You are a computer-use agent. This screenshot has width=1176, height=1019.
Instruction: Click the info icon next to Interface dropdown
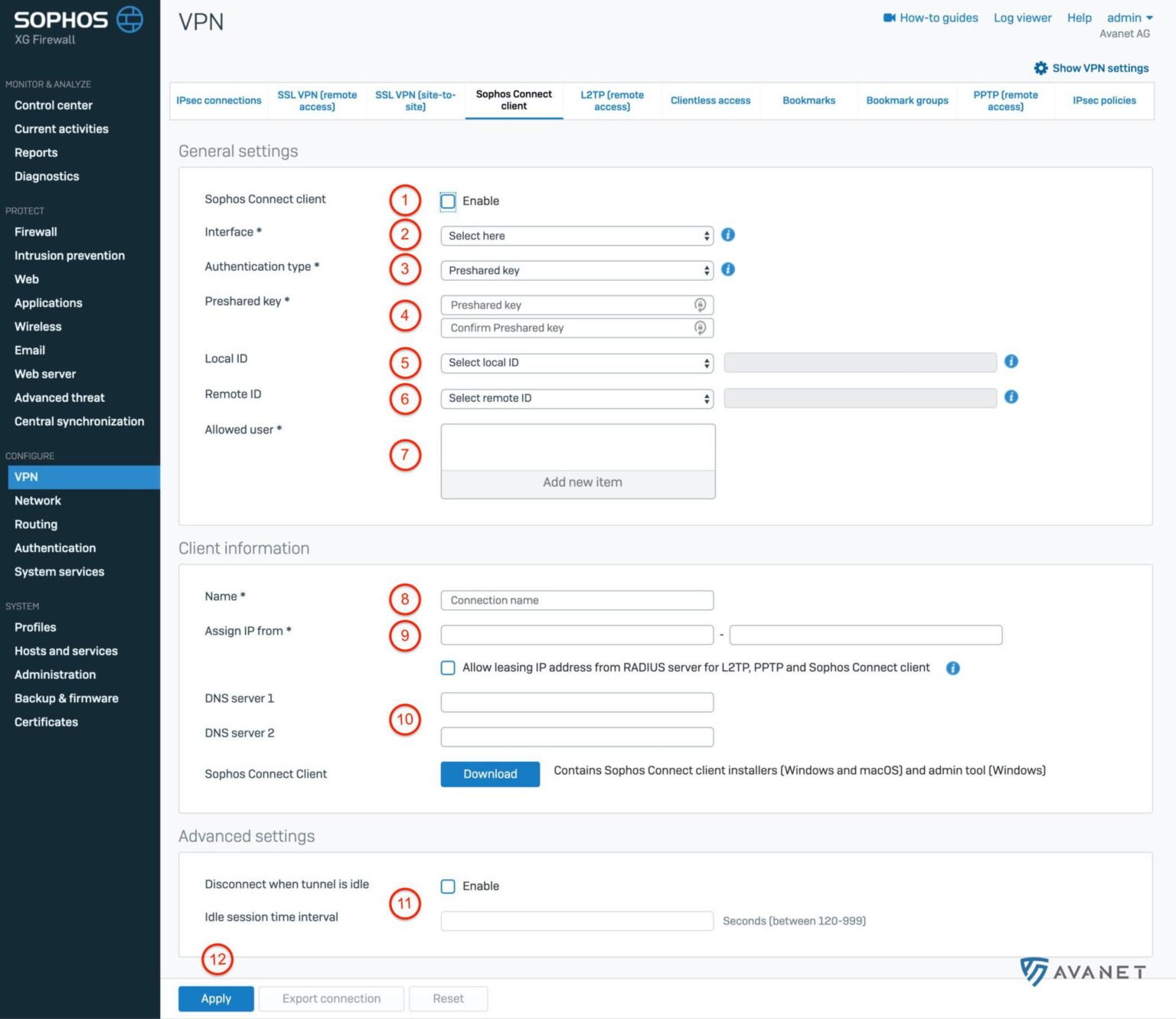pyautogui.click(x=727, y=235)
